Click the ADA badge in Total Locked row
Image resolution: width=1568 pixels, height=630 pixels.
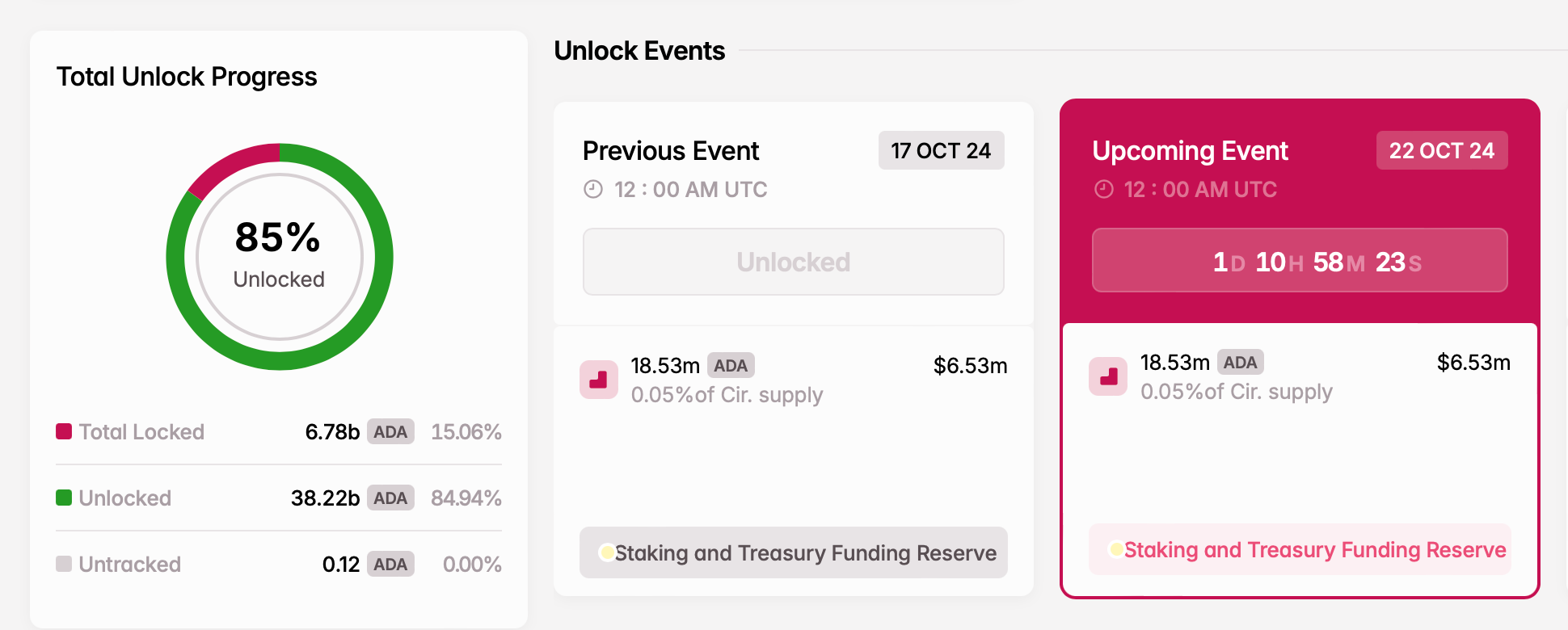tap(390, 431)
